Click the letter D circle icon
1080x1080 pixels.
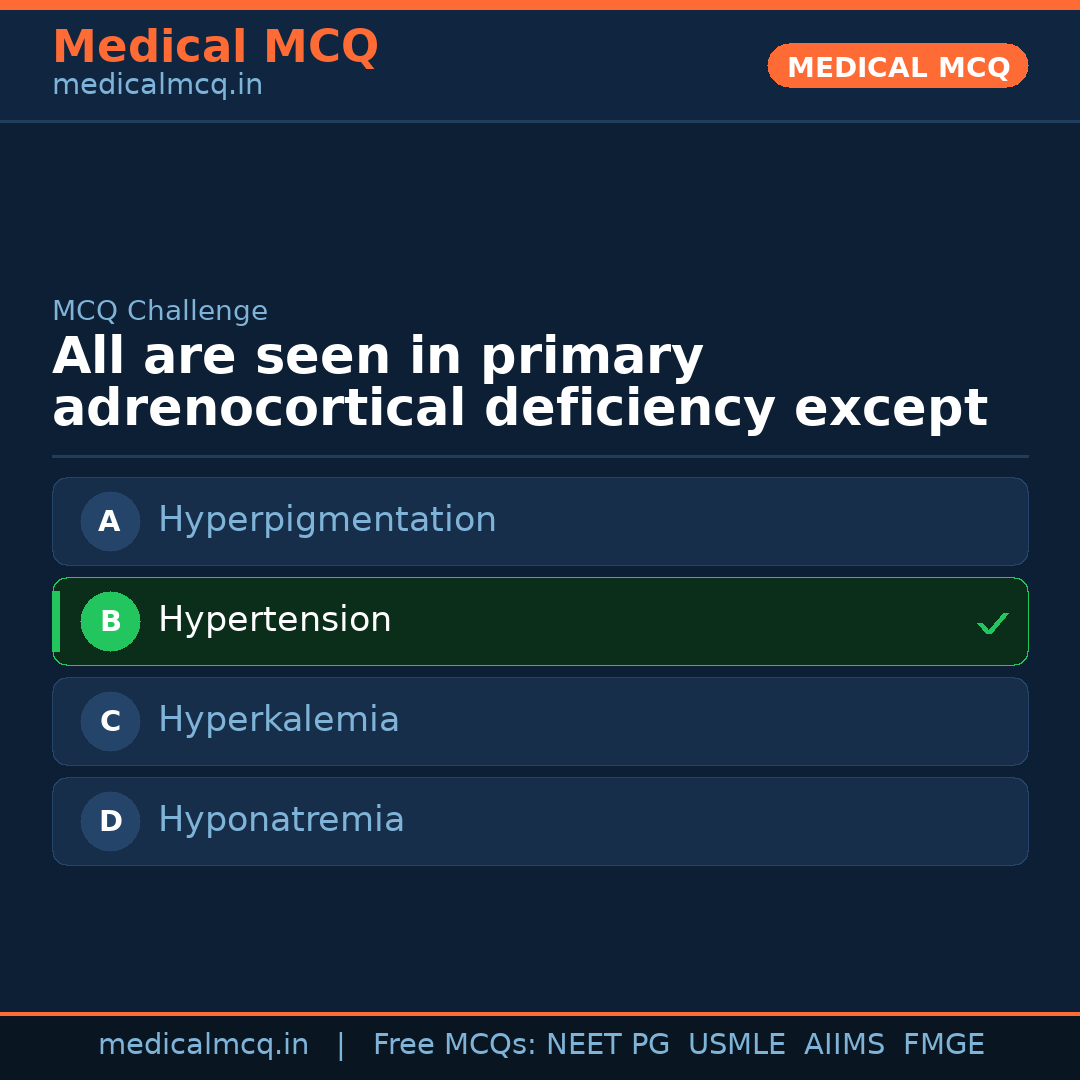110,821
